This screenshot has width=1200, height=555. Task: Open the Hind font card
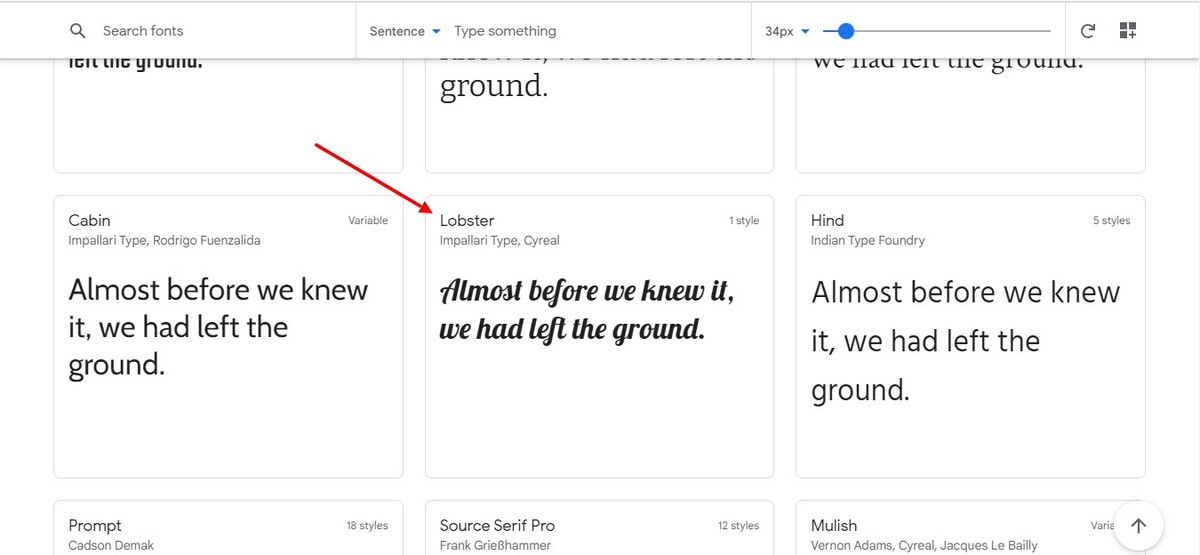click(x=970, y=337)
